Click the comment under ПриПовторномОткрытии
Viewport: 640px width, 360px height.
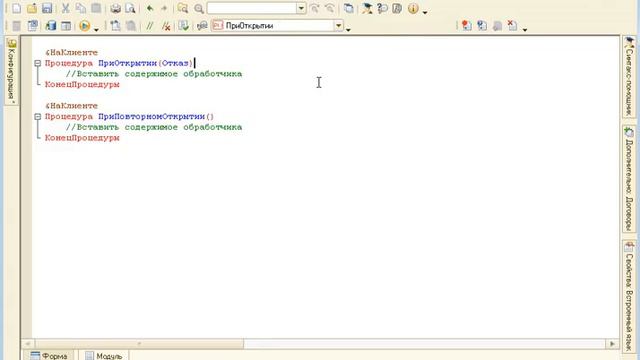pos(154,127)
